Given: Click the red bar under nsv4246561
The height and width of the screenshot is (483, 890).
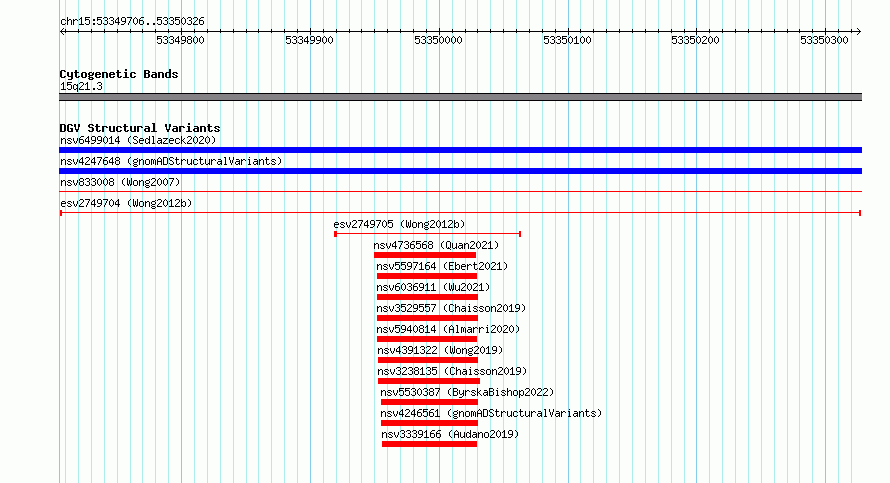Looking at the screenshot, I should pyautogui.click(x=429, y=423).
